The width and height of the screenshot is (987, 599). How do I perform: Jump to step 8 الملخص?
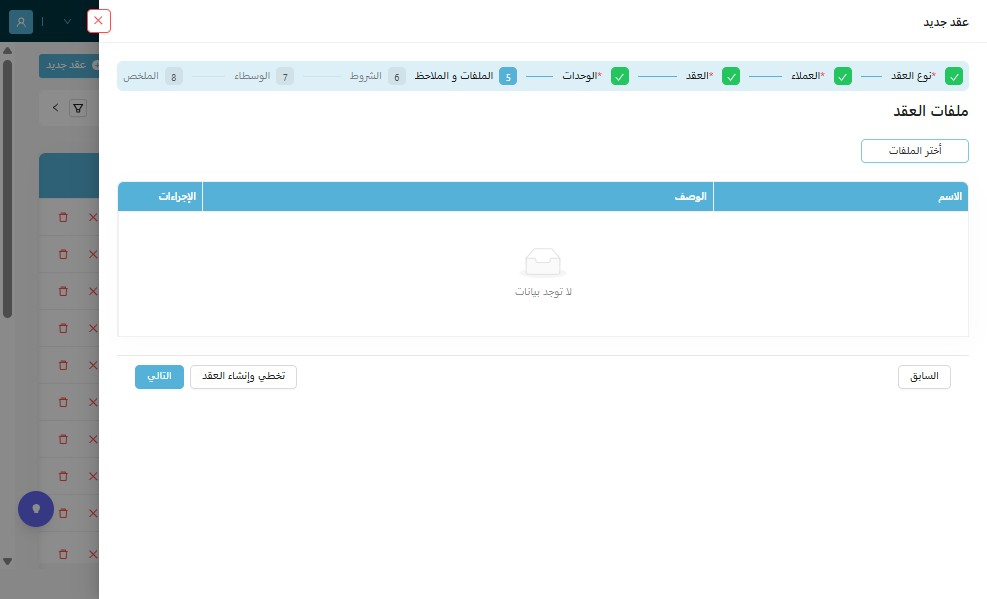tap(153, 76)
